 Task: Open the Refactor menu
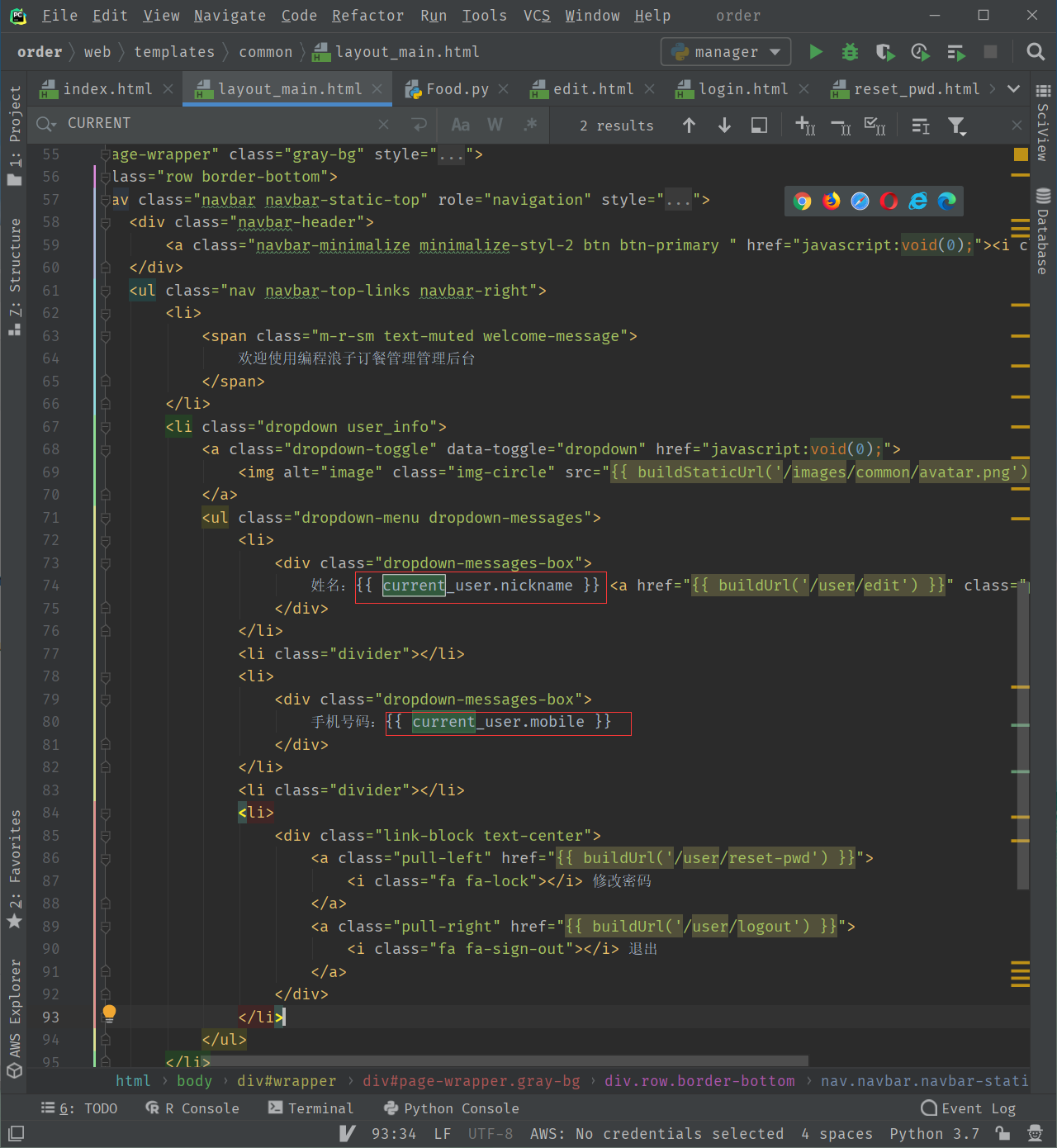(367, 16)
